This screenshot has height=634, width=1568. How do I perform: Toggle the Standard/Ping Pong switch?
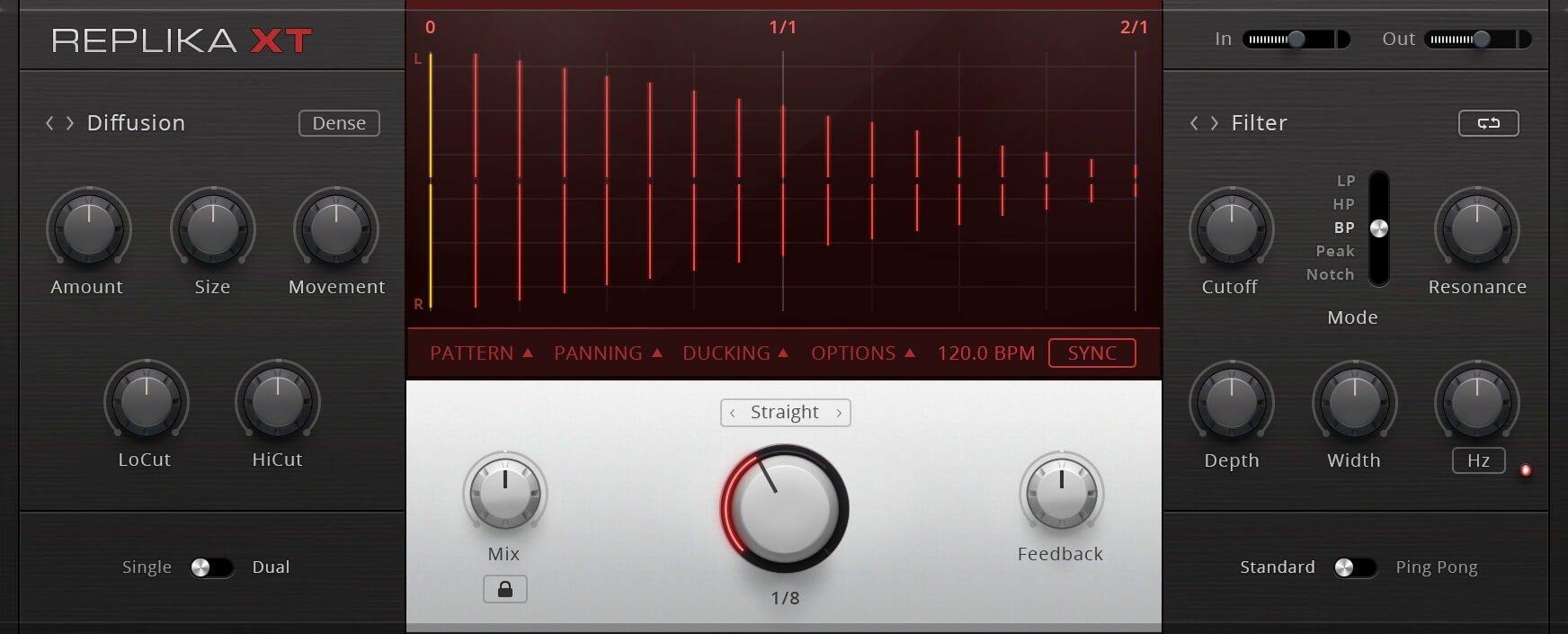(1354, 567)
